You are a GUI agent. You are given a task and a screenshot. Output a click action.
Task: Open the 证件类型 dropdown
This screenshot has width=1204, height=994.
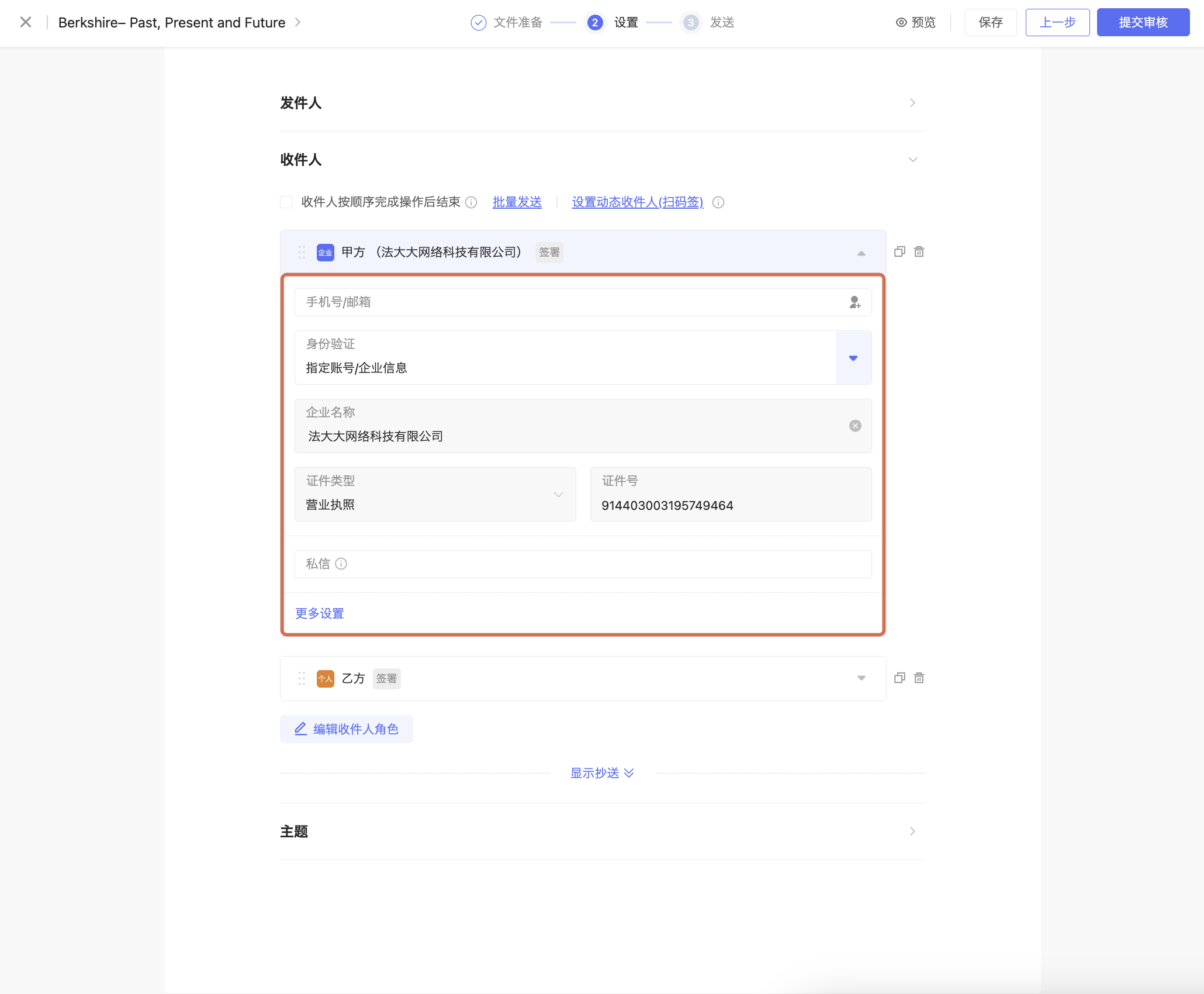(558, 495)
